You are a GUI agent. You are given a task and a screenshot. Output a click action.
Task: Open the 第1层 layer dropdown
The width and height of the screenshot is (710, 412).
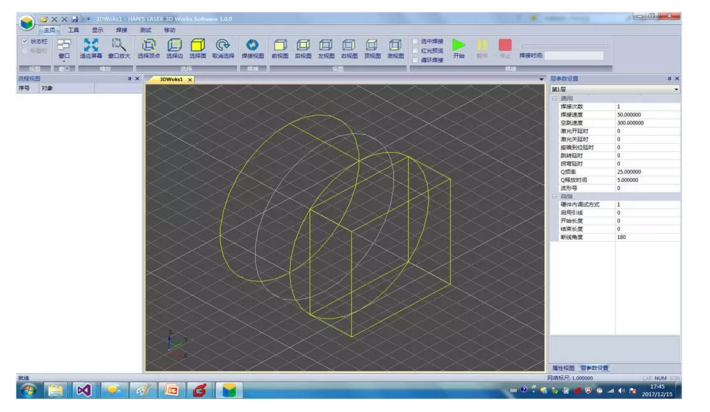(676, 89)
